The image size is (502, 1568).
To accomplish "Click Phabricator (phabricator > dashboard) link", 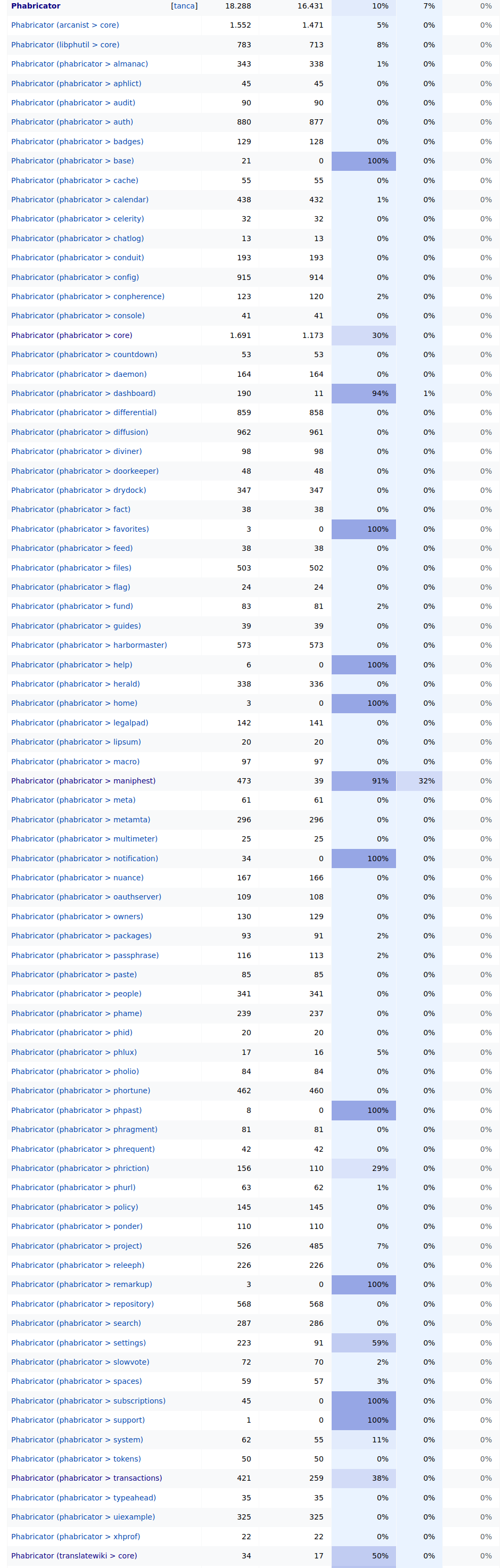I will point(84,393).
